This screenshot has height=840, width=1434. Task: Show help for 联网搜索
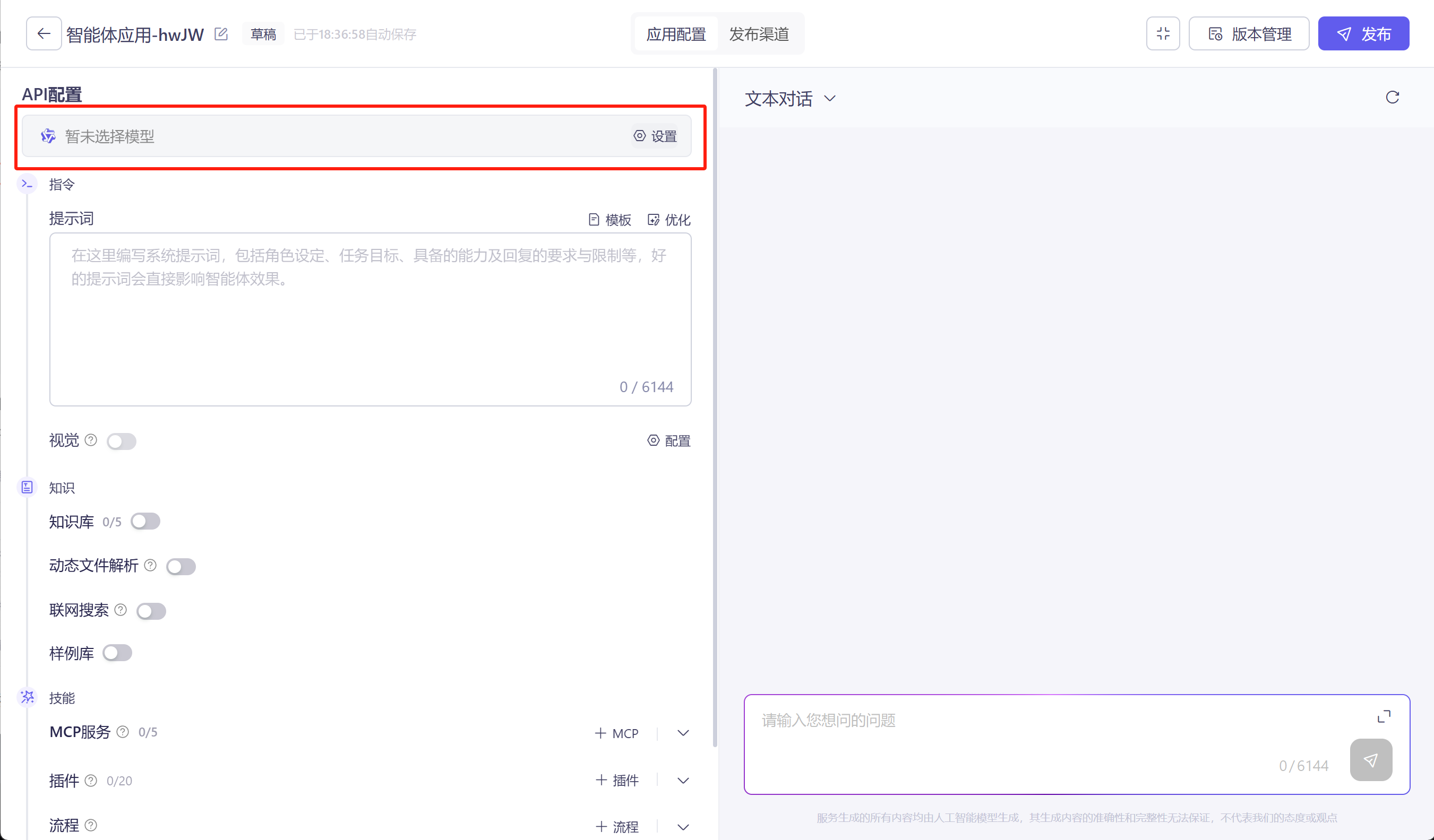point(120,610)
